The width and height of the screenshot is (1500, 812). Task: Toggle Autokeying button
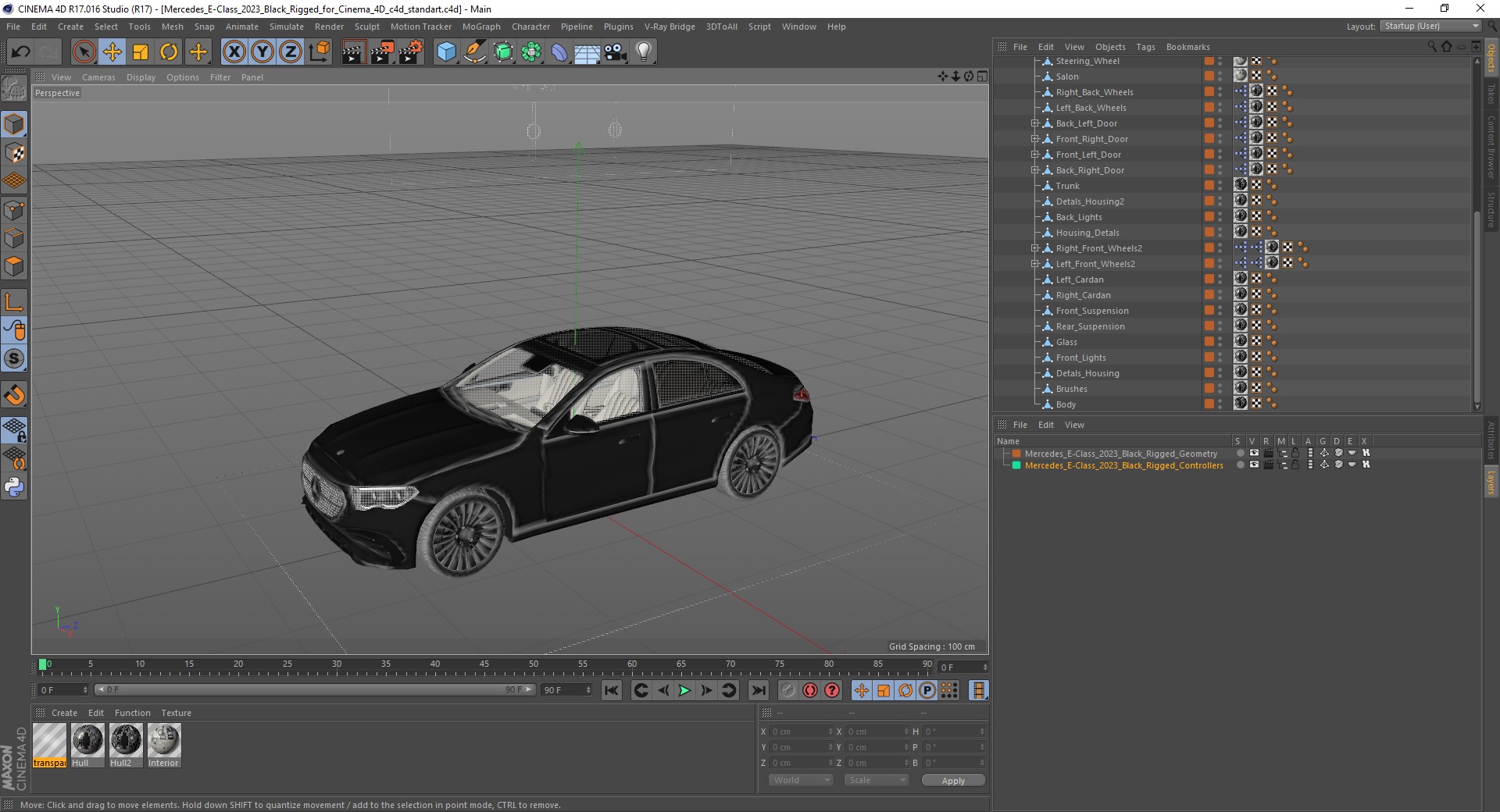(x=810, y=690)
